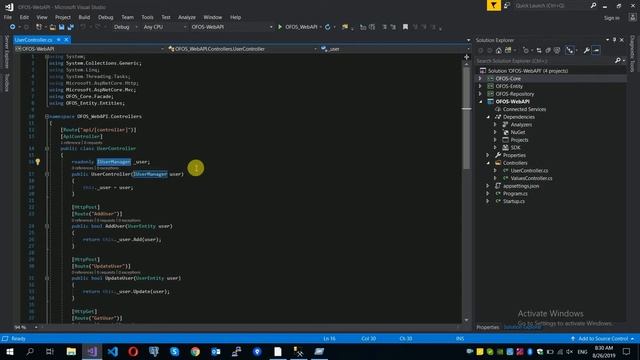Click the split editor icon above scrollbar
This screenshot has width=640, height=360.
tap(467, 57)
